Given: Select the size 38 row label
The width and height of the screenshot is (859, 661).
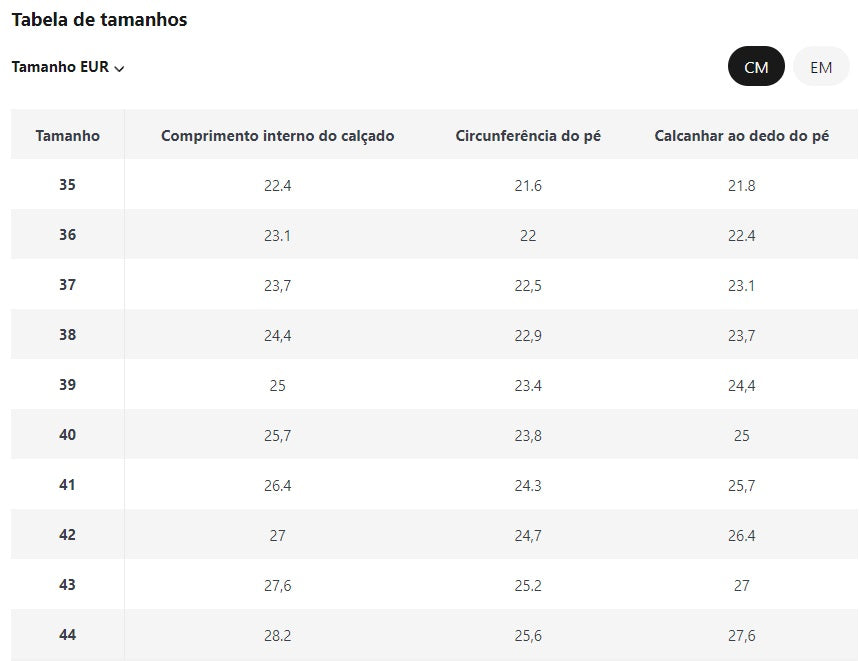Looking at the screenshot, I should (x=67, y=335).
